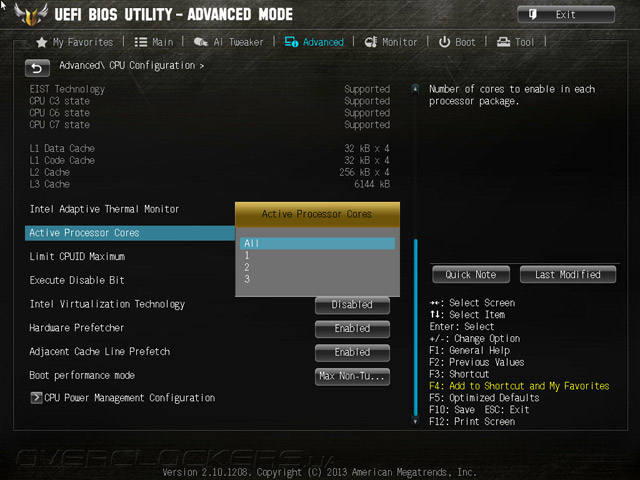Screen dimensions: 640x480
Task: Click the Exit button icon
Action: (533, 15)
